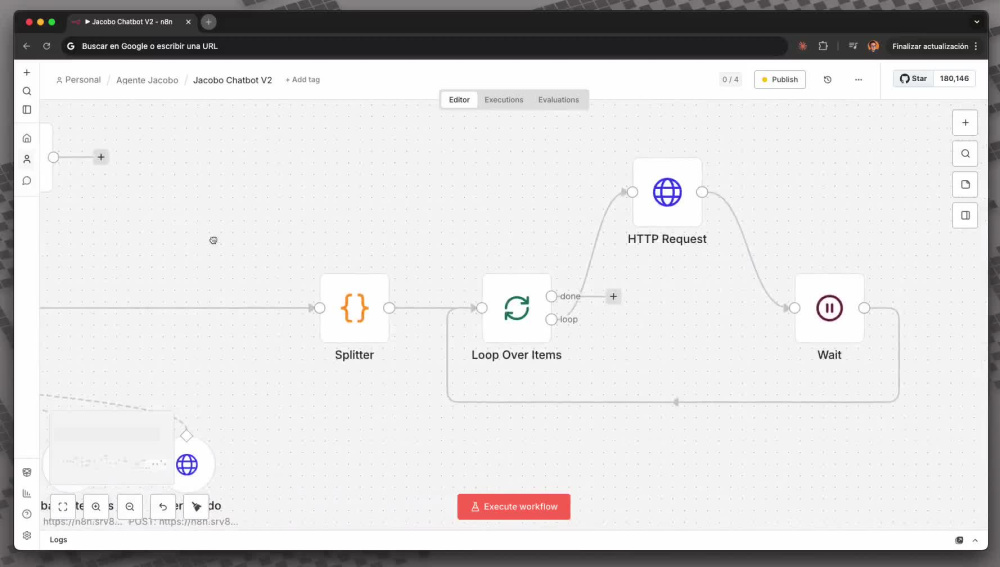Open a new browser tab
Image resolution: width=1000 pixels, height=567 pixels.
point(209,22)
